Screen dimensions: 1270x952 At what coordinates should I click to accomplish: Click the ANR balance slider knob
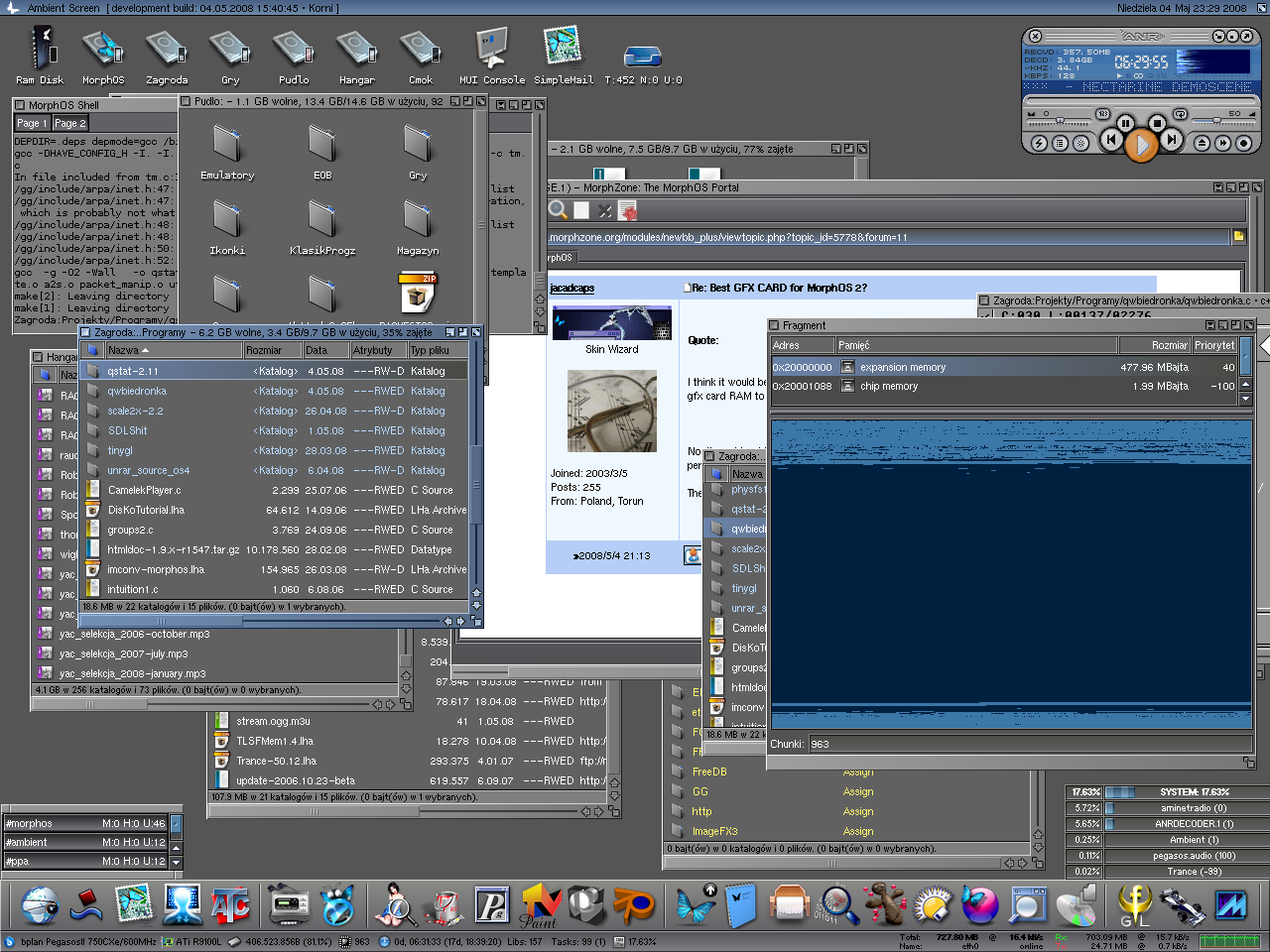(1060, 120)
